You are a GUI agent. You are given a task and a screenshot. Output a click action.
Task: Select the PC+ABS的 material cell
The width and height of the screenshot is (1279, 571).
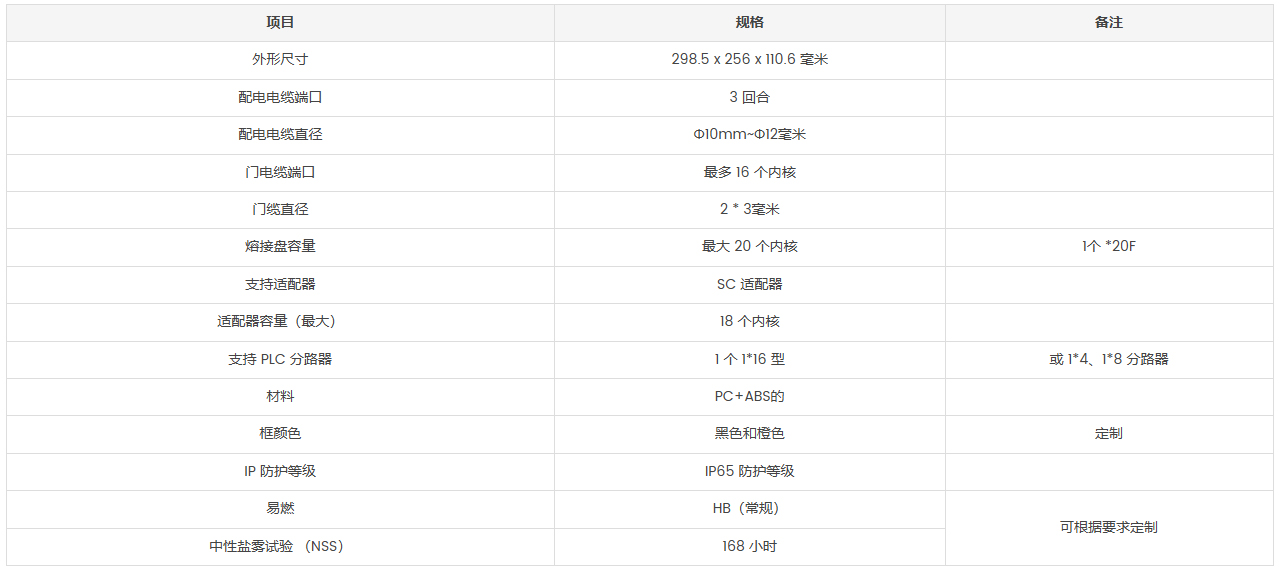point(749,396)
